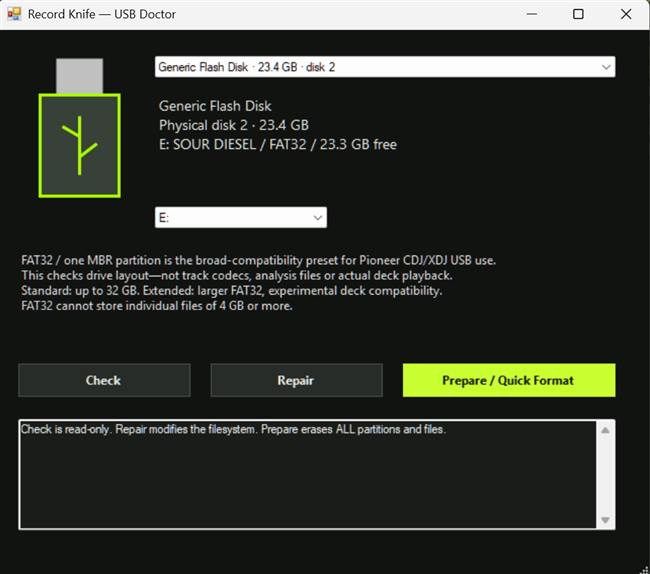Open the Generic Flash Disk device dropdown
The width and height of the screenshot is (650, 574).
pos(385,67)
